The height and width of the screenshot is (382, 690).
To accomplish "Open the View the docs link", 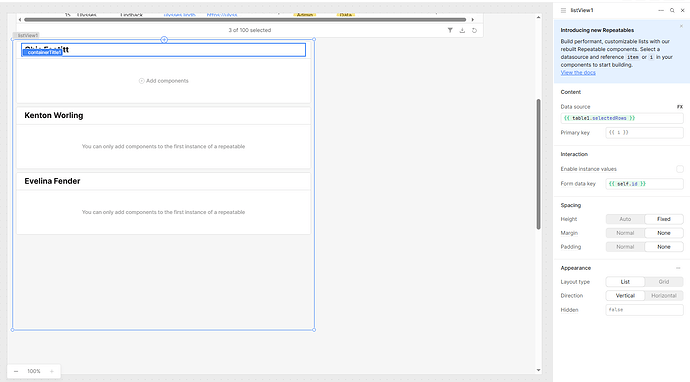I will (578, 73).
